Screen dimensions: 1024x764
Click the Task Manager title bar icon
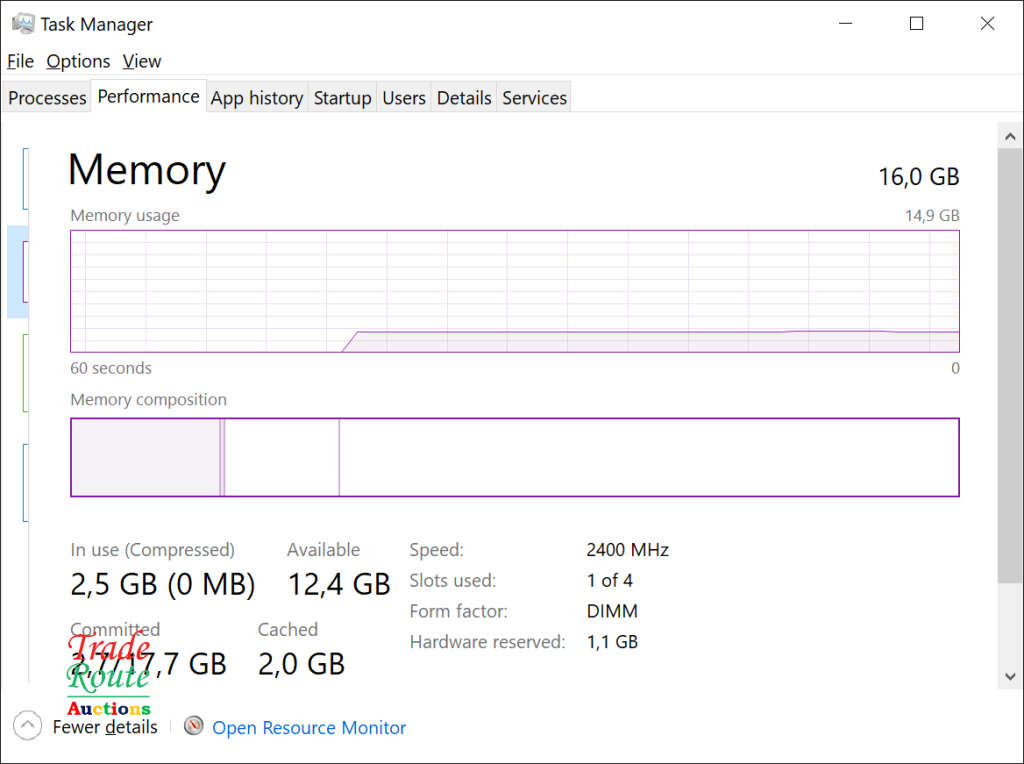[x=23, y=23]
